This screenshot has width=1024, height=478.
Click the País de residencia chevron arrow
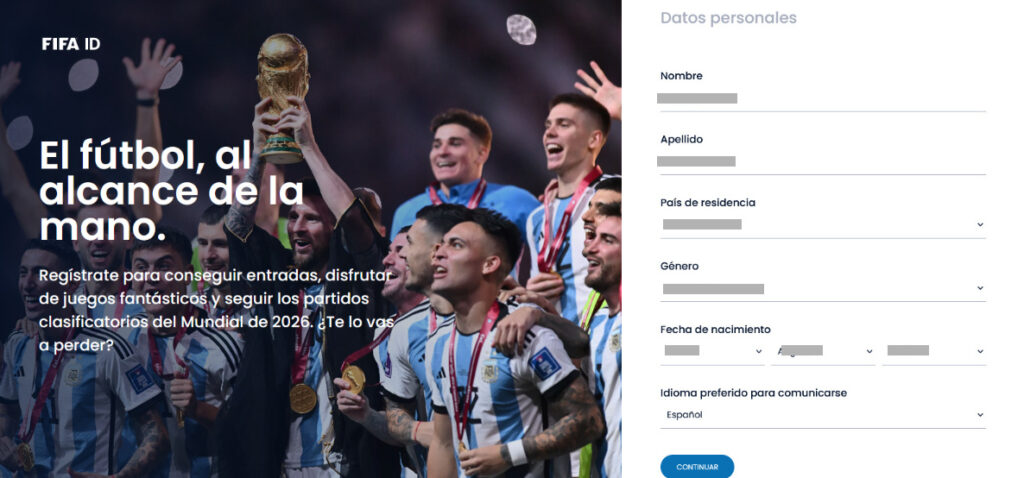[980, 225]
